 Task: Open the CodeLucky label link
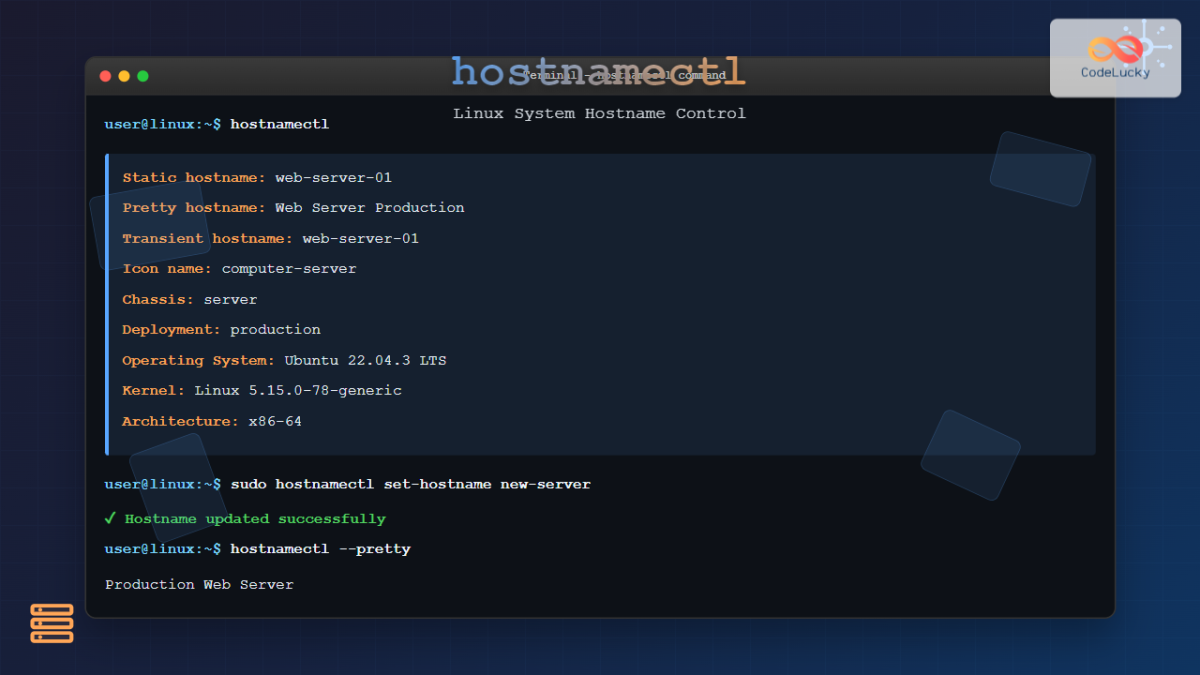(x=1113, y=70)
